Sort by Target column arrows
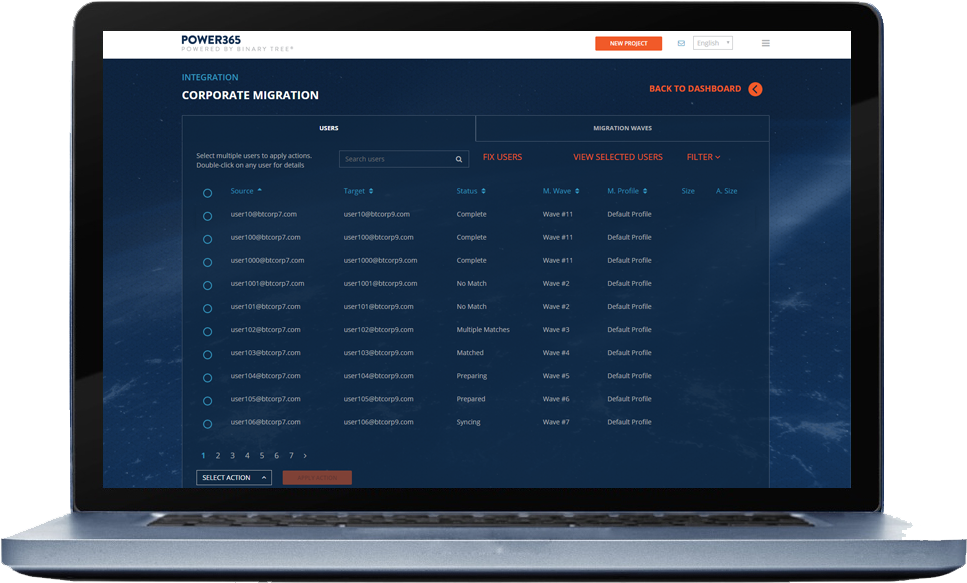 click(371, 191)
